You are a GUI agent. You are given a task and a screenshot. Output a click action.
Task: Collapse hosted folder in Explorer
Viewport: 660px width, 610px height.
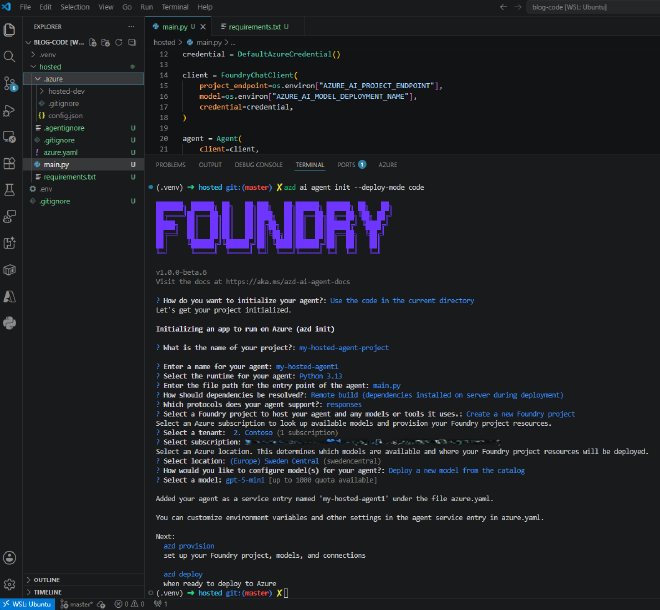pos(83,67)
